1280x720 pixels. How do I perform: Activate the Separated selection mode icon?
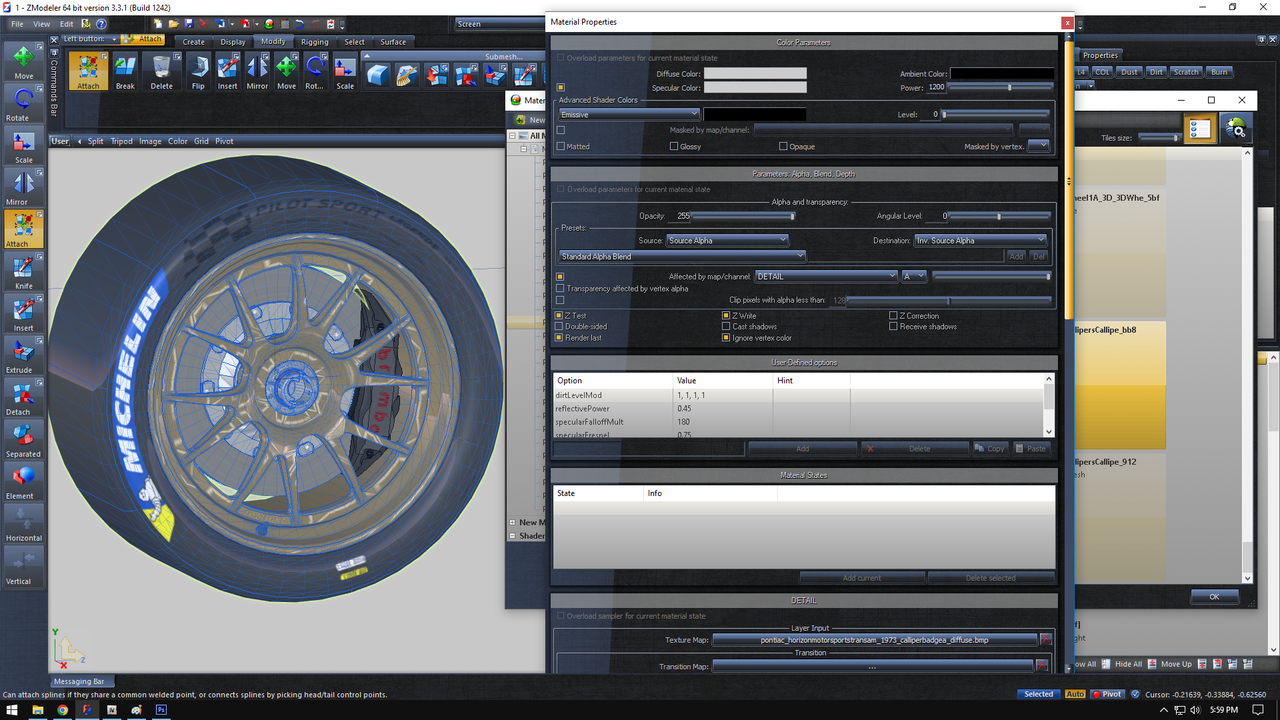(23, 439)
